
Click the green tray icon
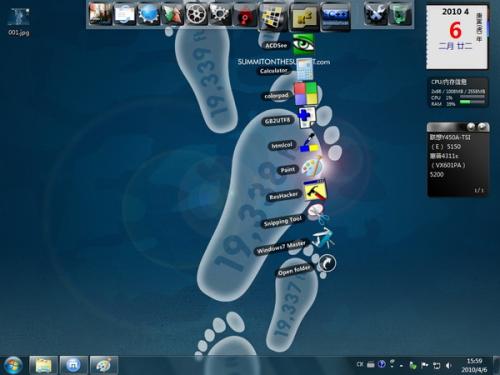click(x=413, y=365)
